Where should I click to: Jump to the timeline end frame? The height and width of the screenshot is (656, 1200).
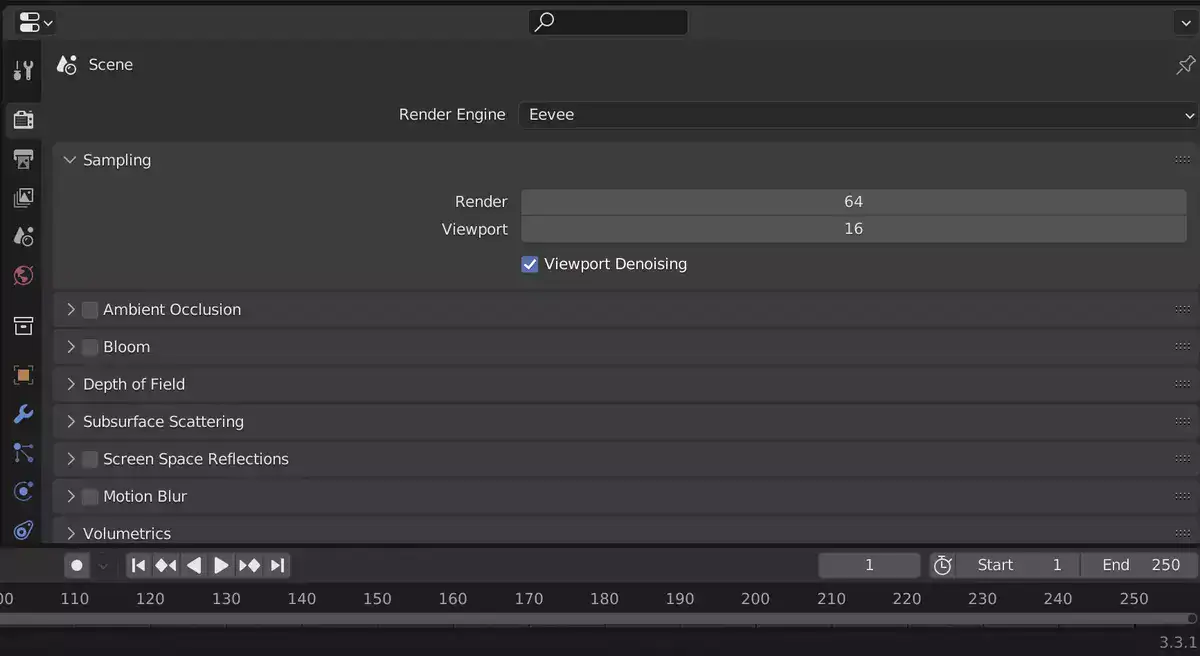click(x=277, y=566)
